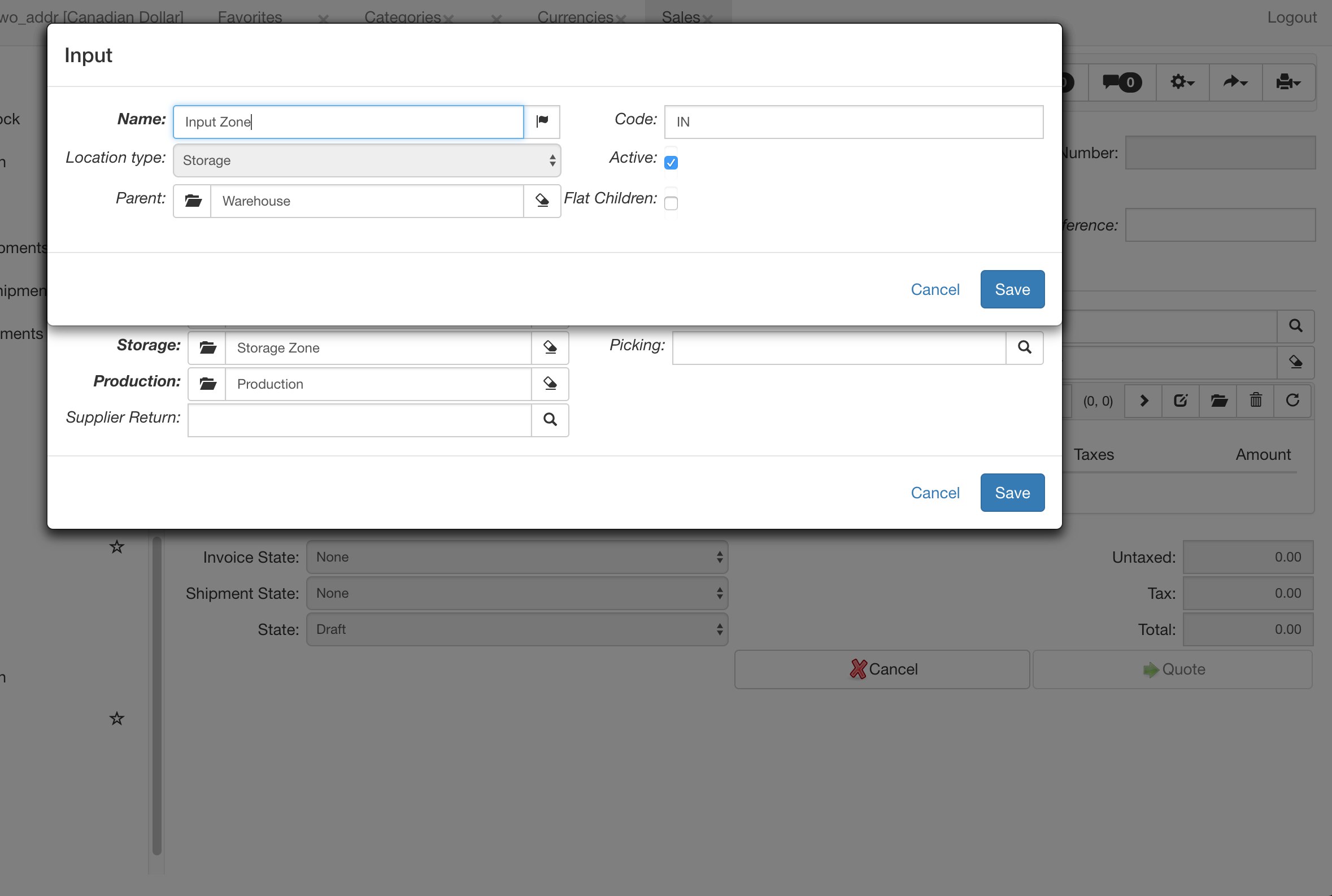1332x896 pixels.
Task: Clear the Storage Zone field eraser icon
Action: pyautogui.click(x=550, y=347)
